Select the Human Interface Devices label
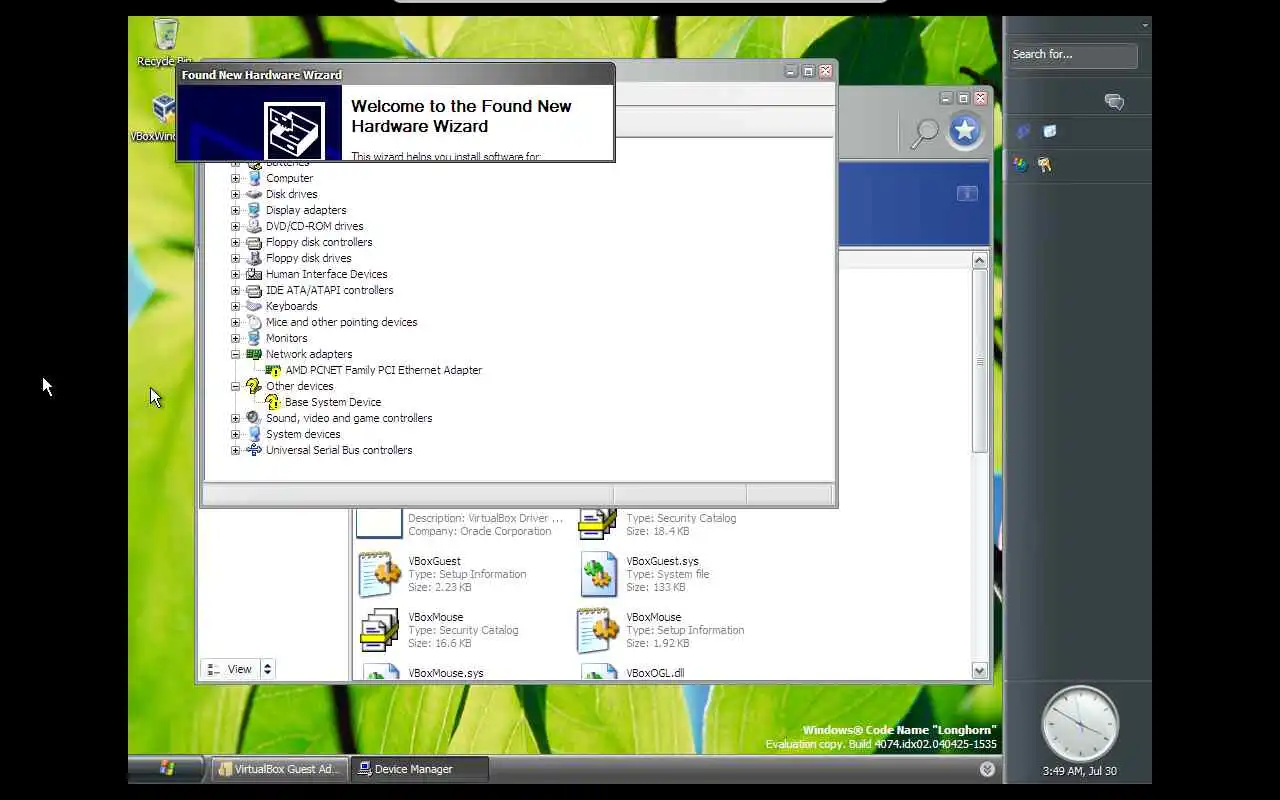The image size is (1280, 800). pos(326,274)
